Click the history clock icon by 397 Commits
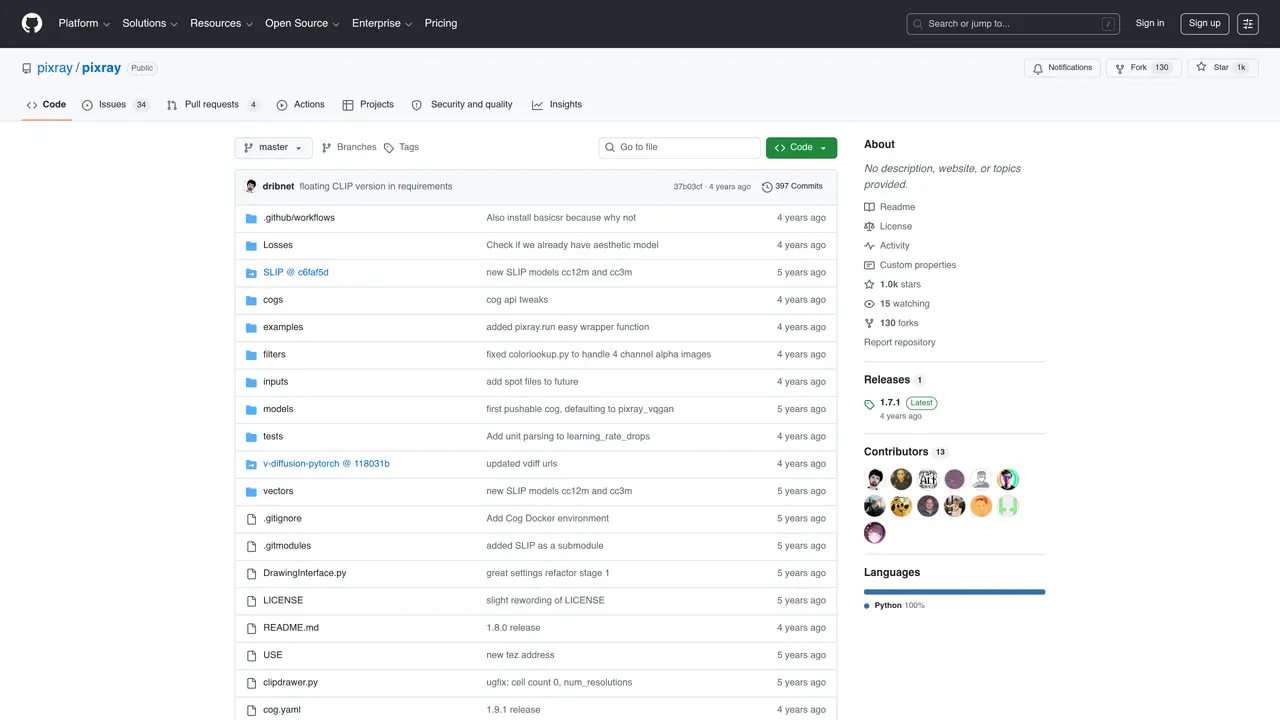Screen dimensions: 1280x720 point(767,187)
